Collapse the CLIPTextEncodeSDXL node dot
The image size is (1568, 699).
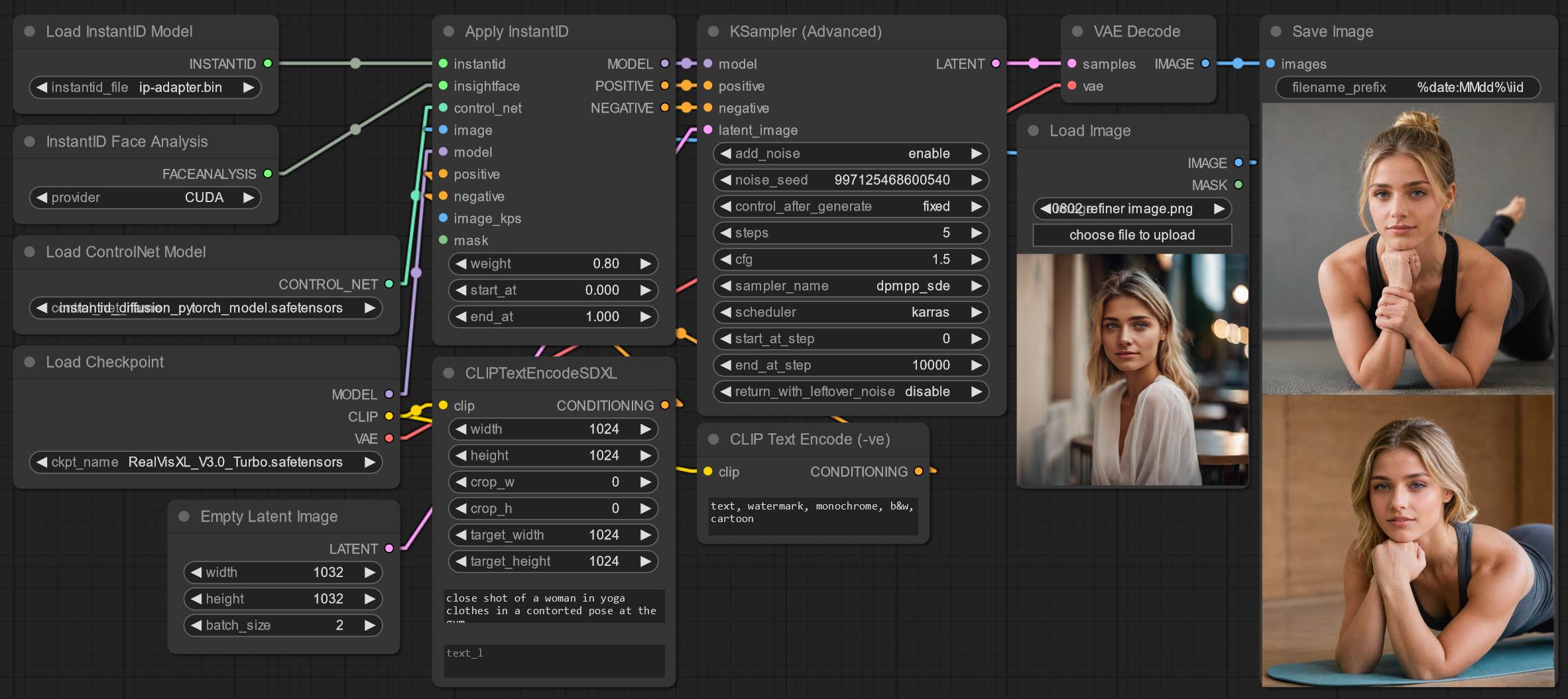tap(449, 373)
